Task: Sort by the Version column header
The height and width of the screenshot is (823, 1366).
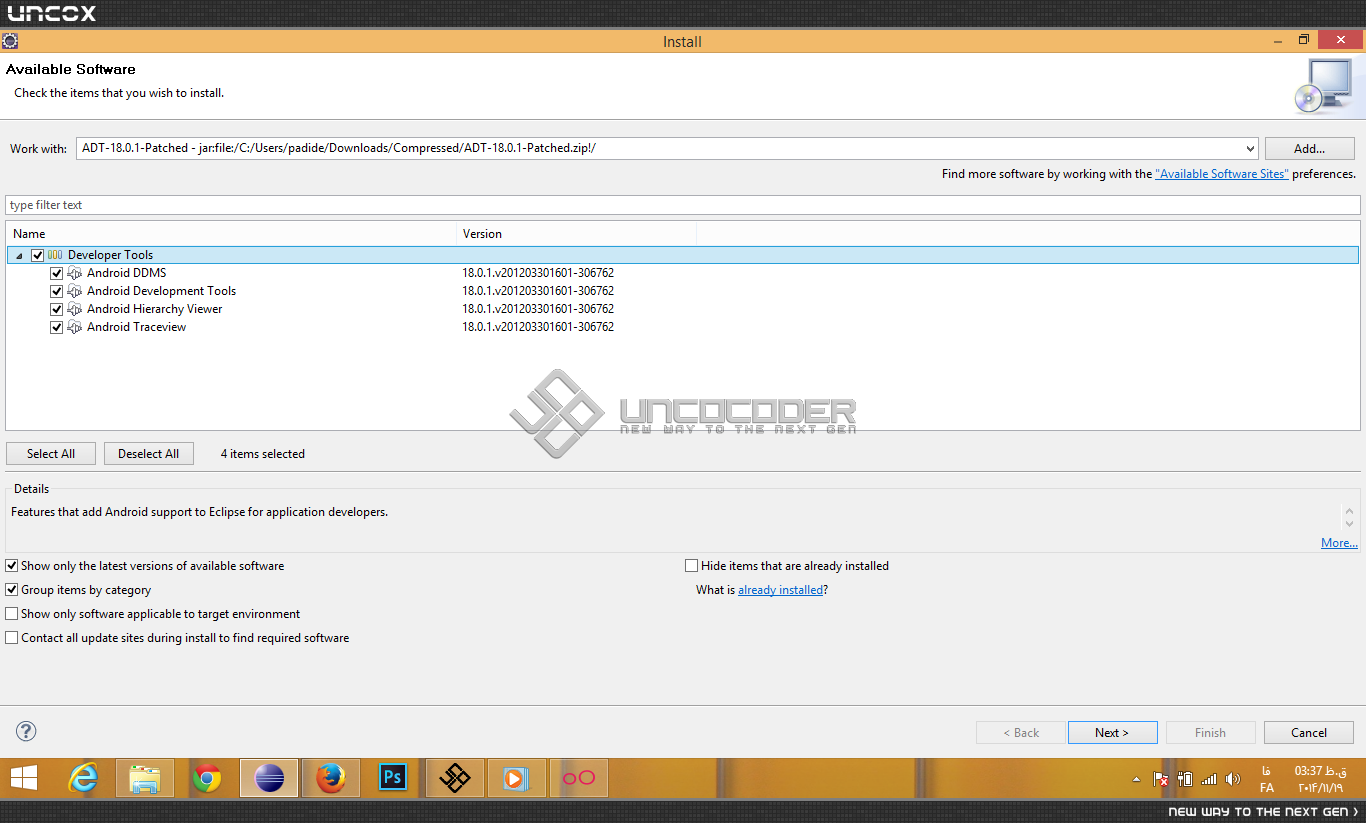Action: [577, 234]
